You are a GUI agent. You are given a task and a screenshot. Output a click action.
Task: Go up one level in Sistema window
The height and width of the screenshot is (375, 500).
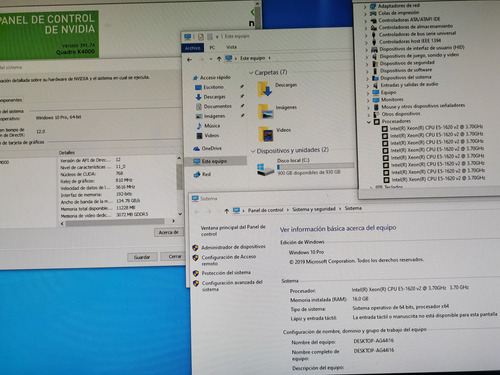pyautogui.click(x=226, y=211)
